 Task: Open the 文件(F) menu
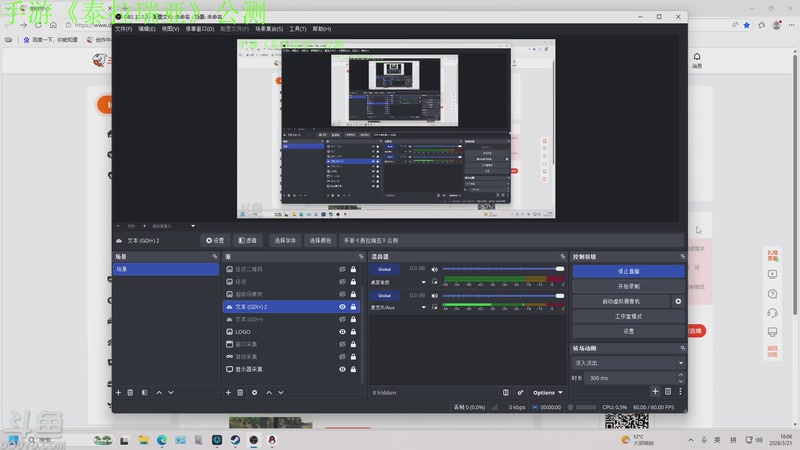coord(123,29)
